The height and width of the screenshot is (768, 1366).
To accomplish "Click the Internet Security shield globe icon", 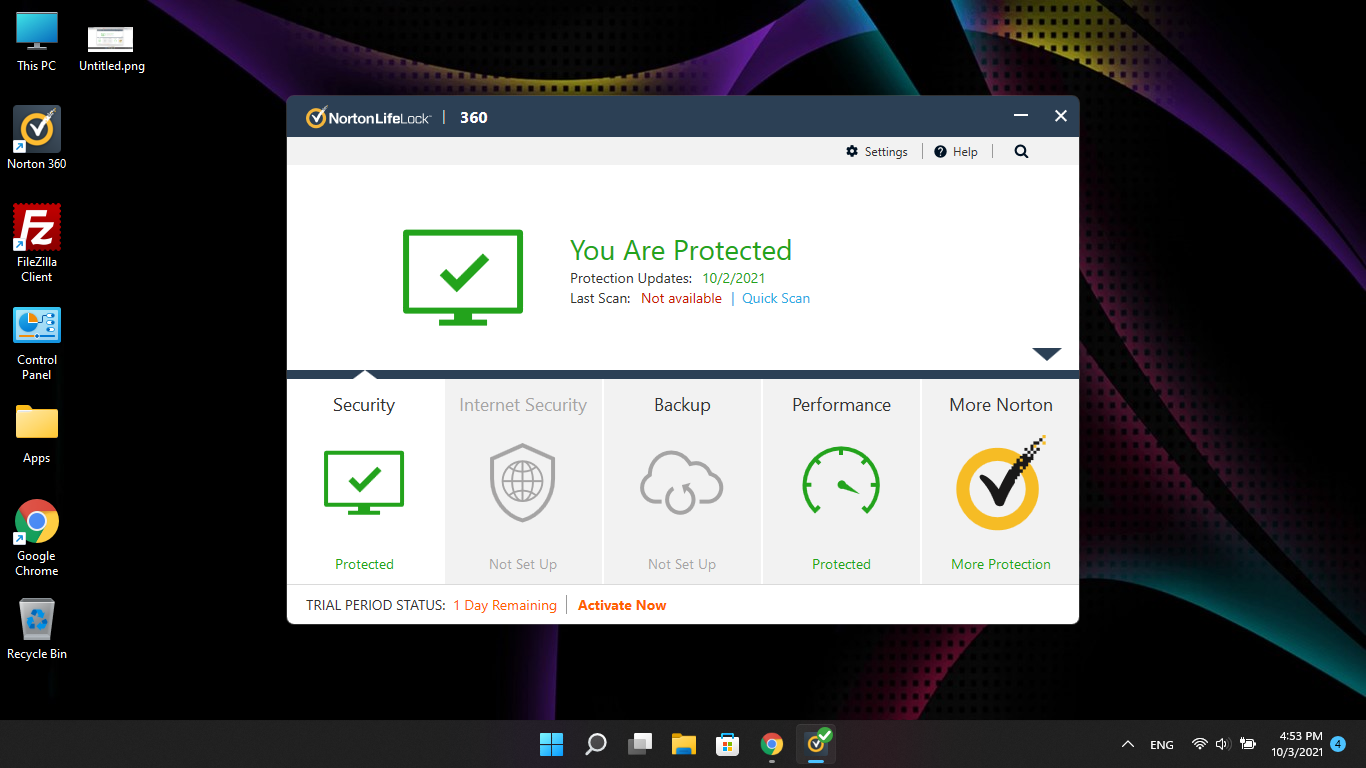I will [x=522, y=483].
